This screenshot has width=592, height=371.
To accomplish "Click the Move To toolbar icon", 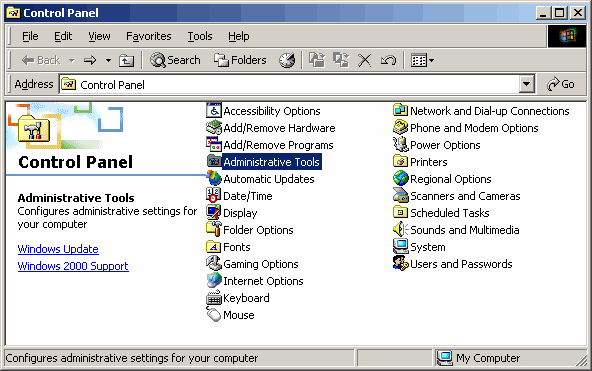I will tap(317, 60).
